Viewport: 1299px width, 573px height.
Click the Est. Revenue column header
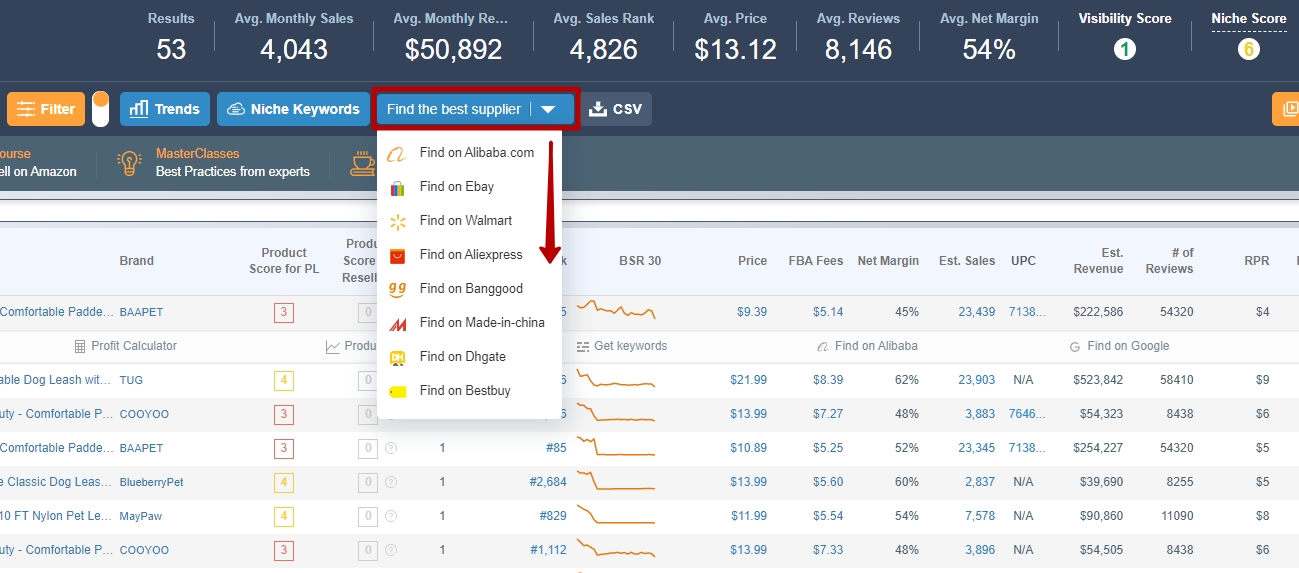click(x=1099, y=261)
